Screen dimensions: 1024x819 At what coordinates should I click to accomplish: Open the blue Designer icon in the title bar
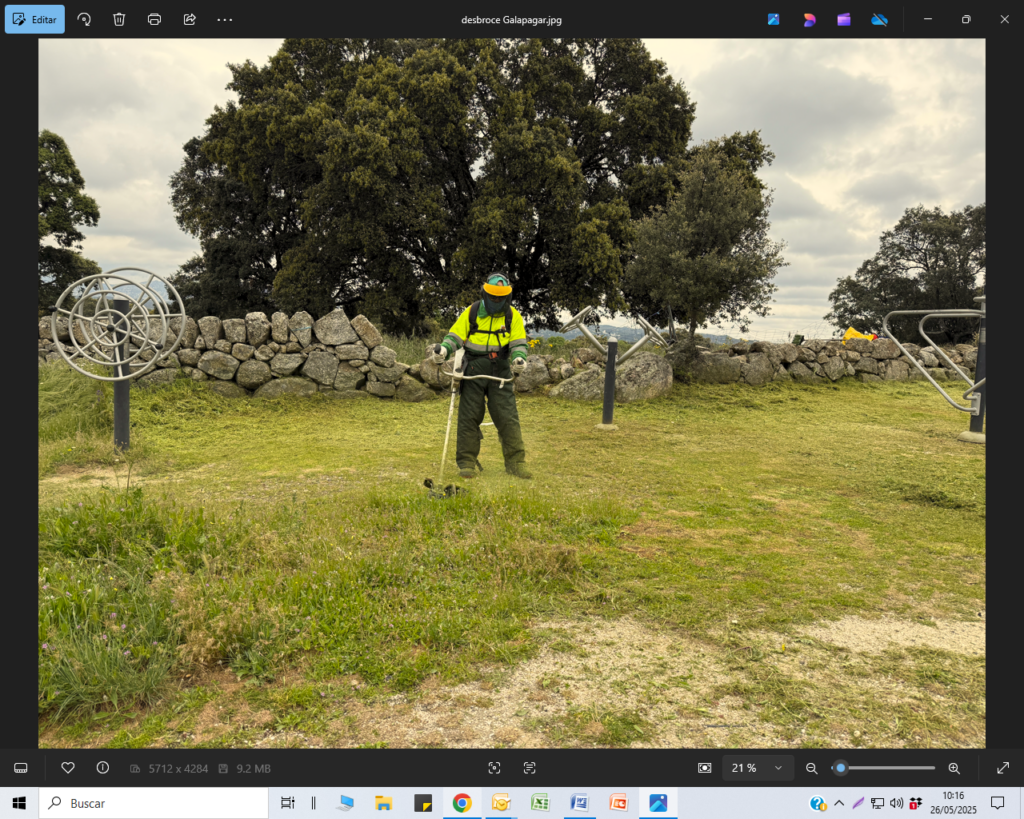[x=774, y=20]
